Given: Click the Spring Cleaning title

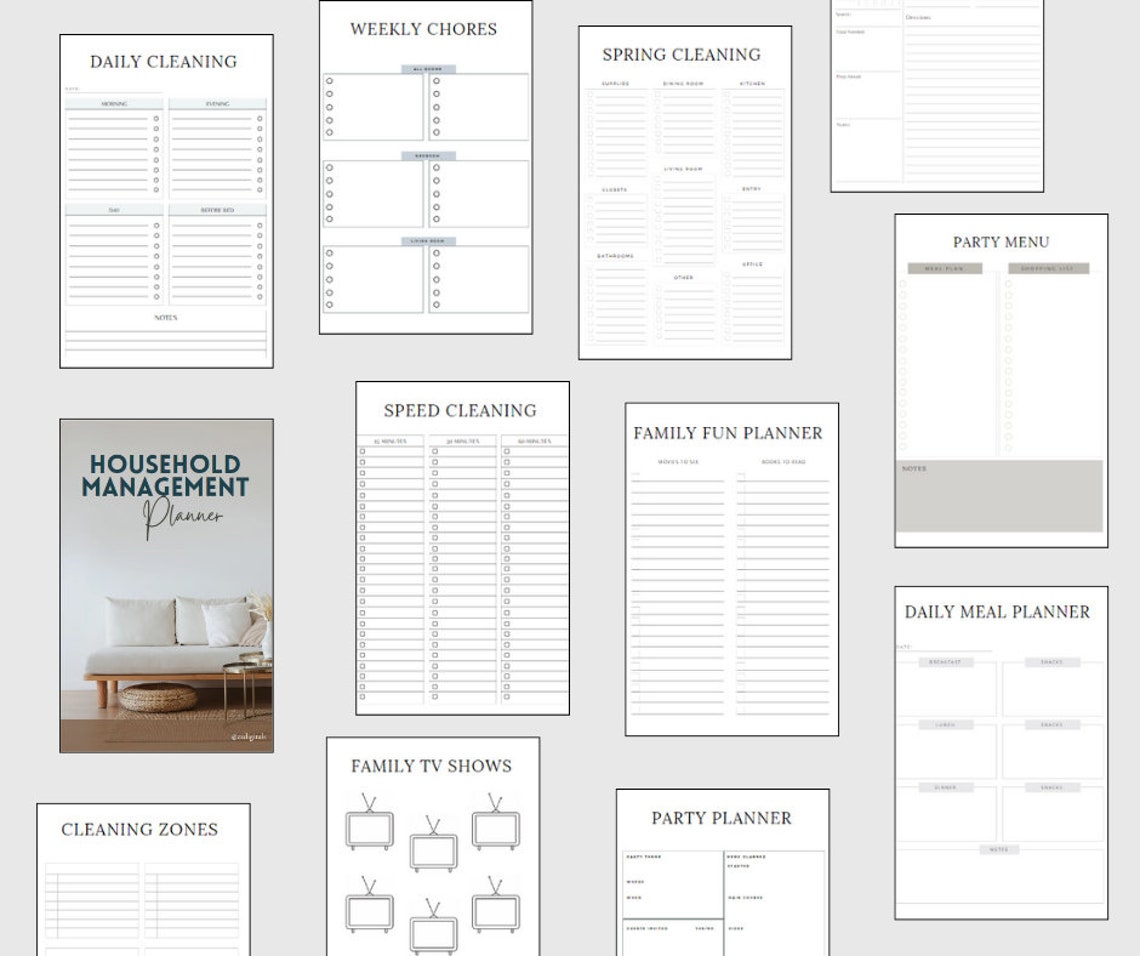Looking at the screenshot, I should [680, 55].
